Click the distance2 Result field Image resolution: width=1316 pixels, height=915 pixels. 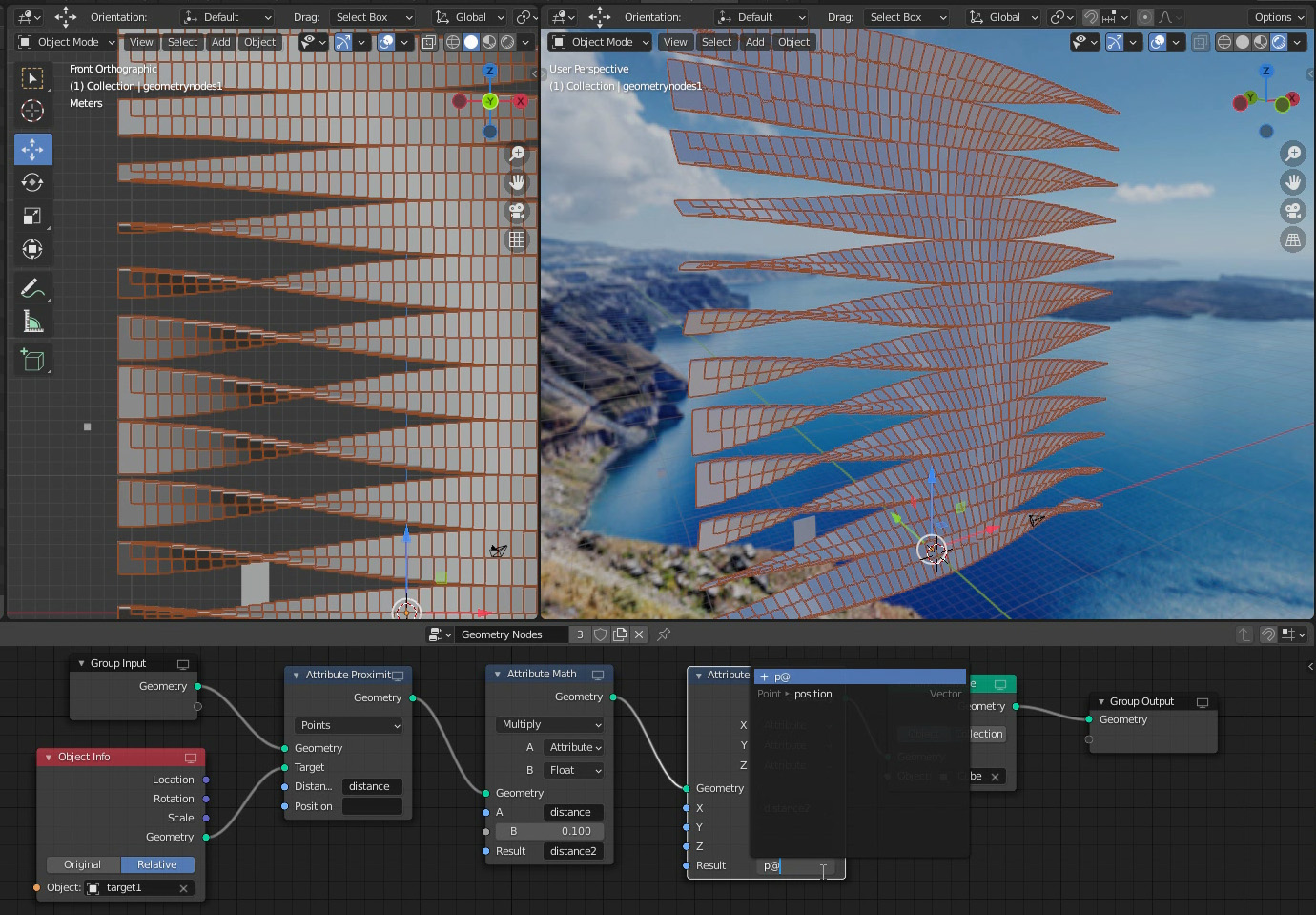coord(572,851)
